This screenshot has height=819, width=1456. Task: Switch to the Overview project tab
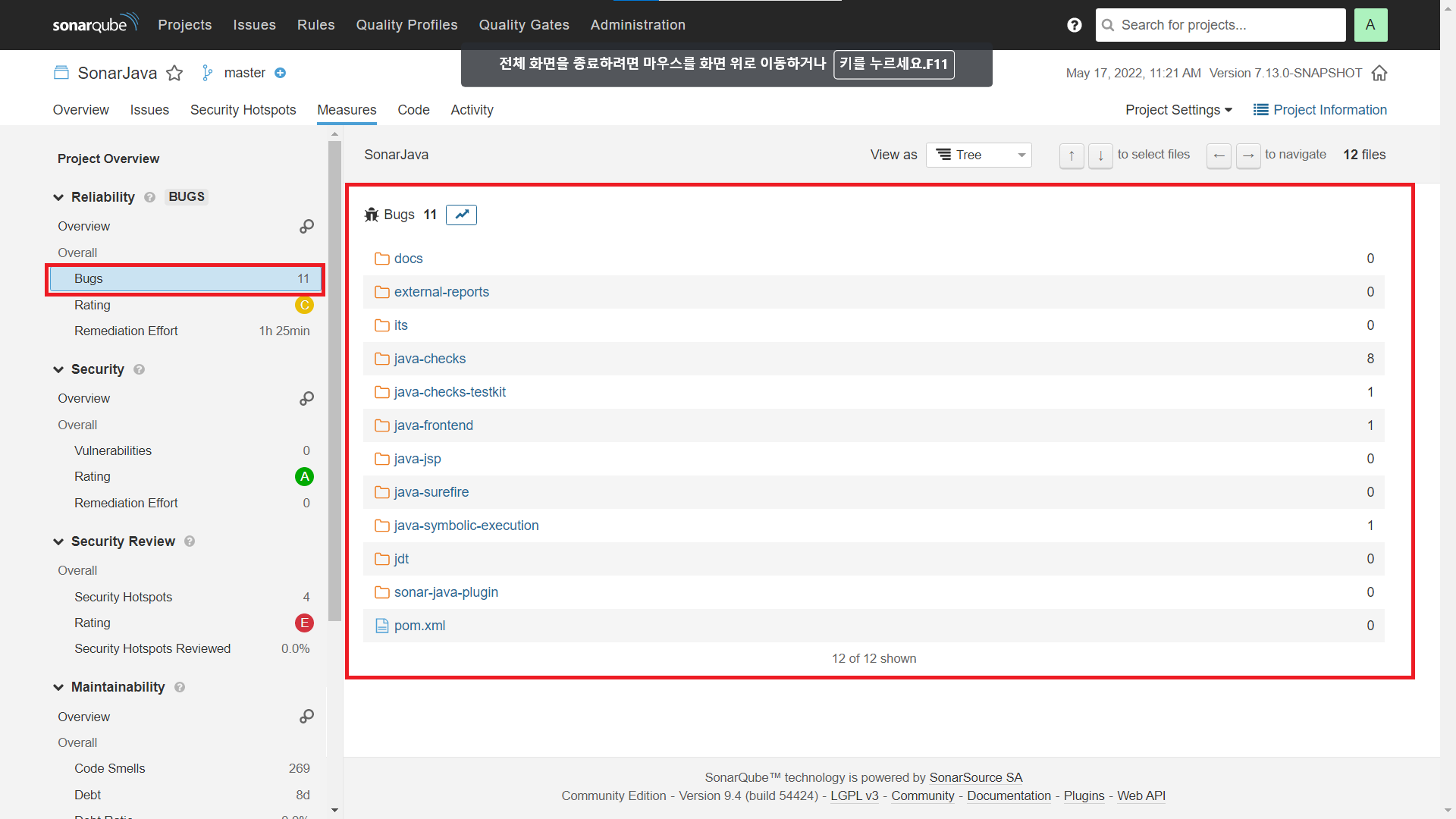coord(80,110)
